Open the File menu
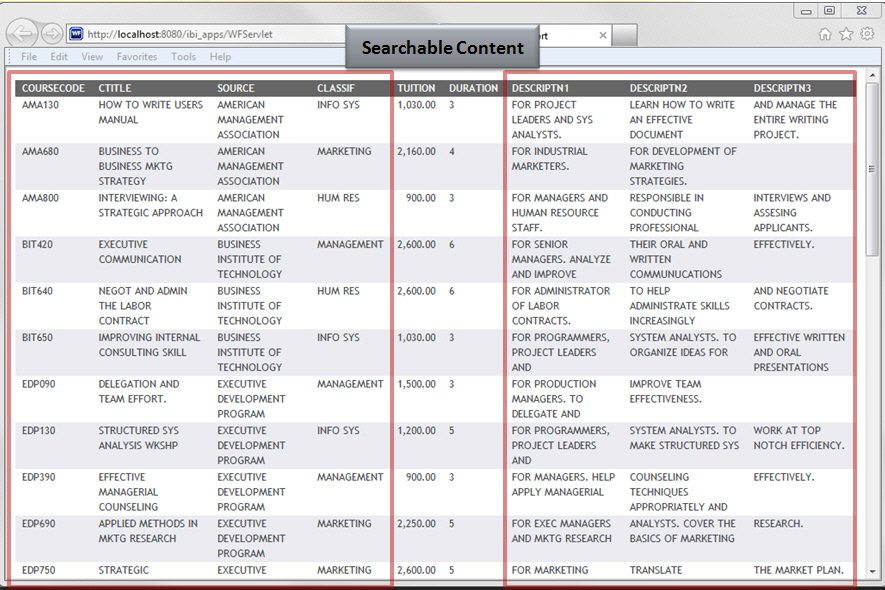 pyautogui.click(x=29, y=57)
